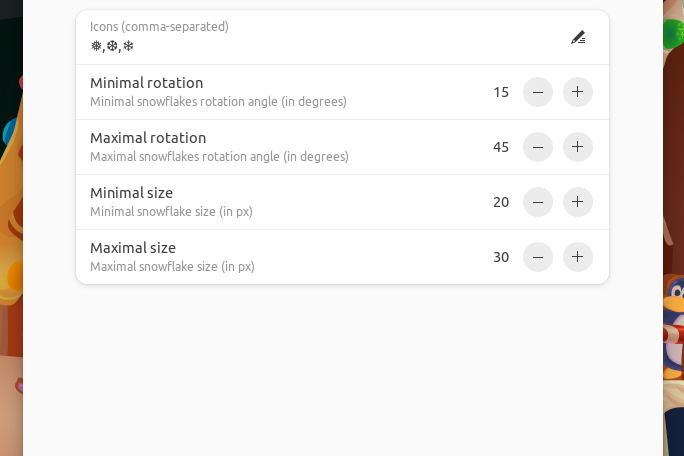Select the Minimal size value 20

click(x=501, y=202)
